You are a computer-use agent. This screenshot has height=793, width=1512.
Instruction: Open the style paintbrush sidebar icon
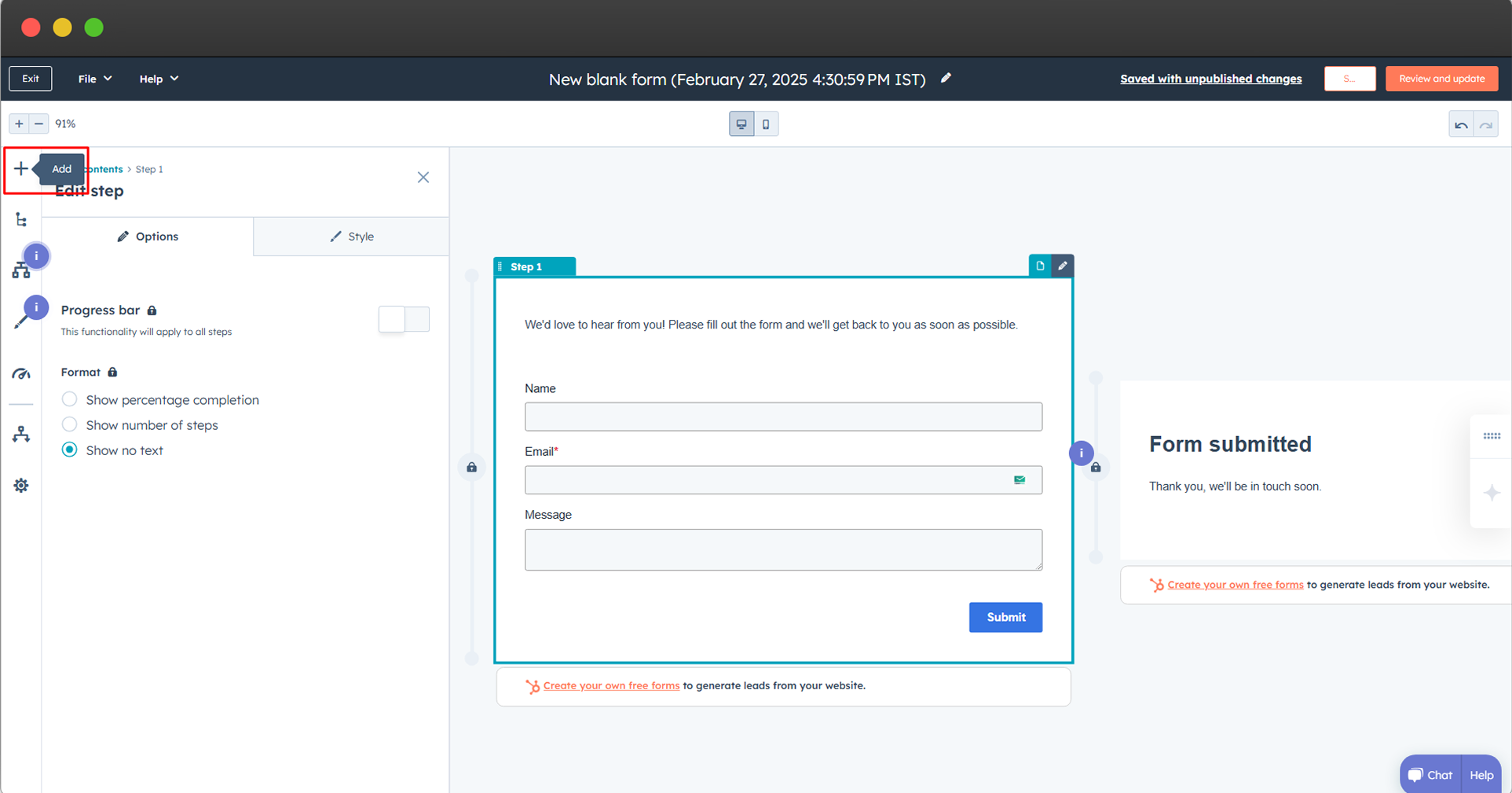[x=21, y=321]
